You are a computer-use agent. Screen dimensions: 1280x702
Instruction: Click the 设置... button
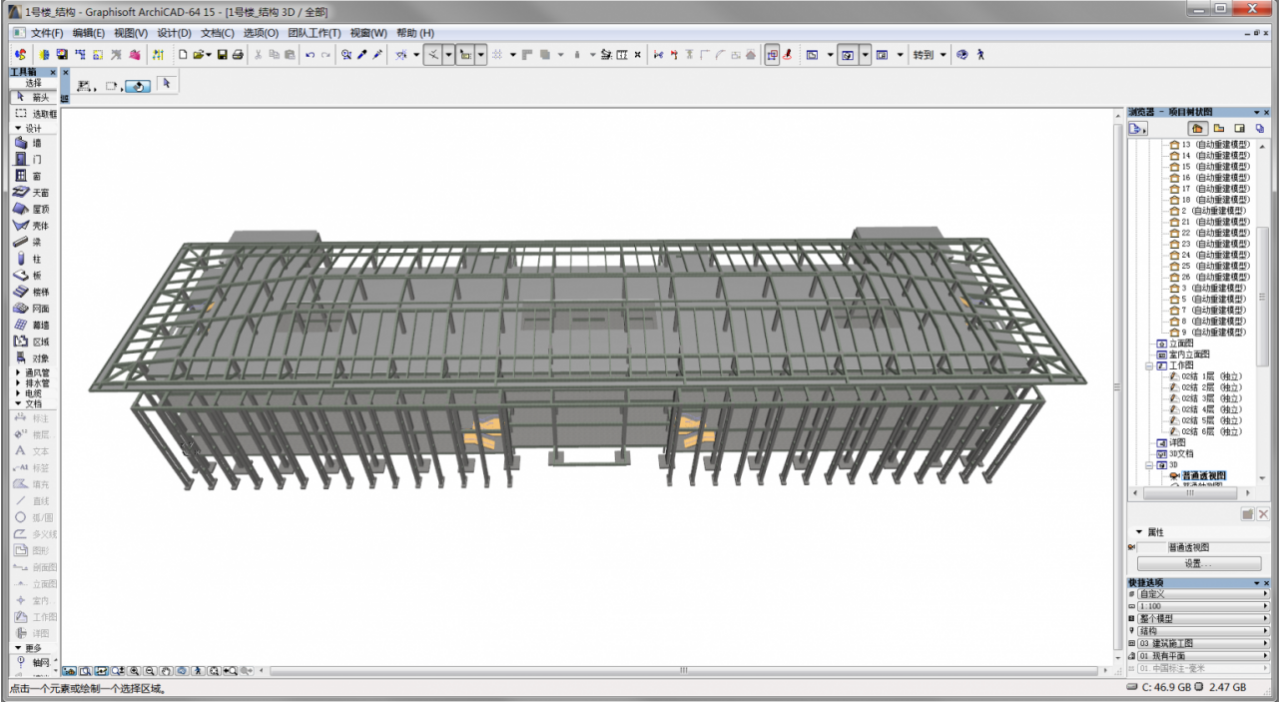[1198, 564]
